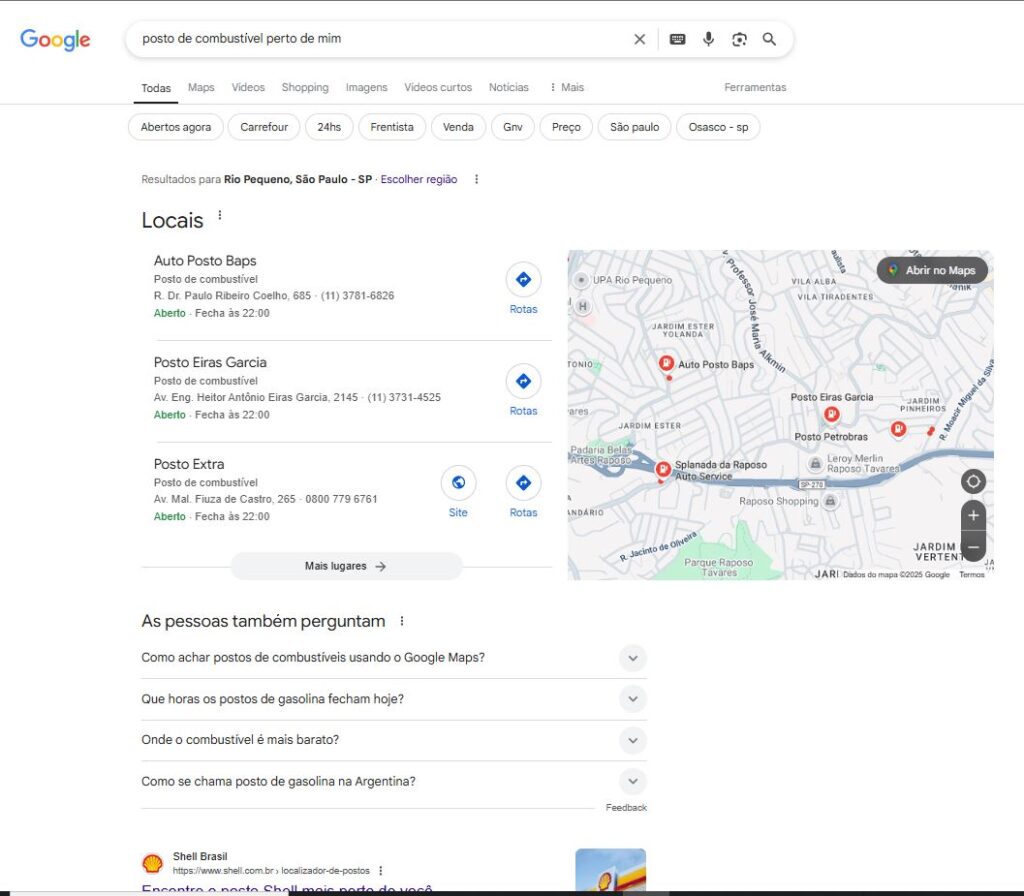Click the Shell Brasil site name
This screenshot has width=1024, height=896.
200,856
